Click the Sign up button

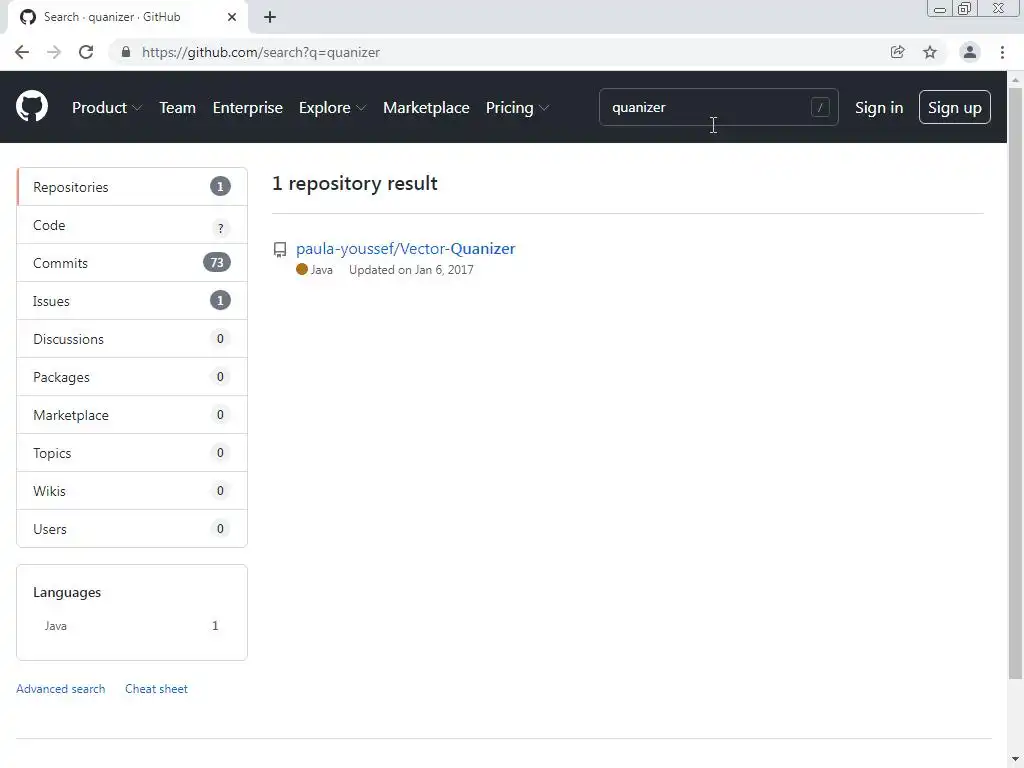[x=954, y=107]
